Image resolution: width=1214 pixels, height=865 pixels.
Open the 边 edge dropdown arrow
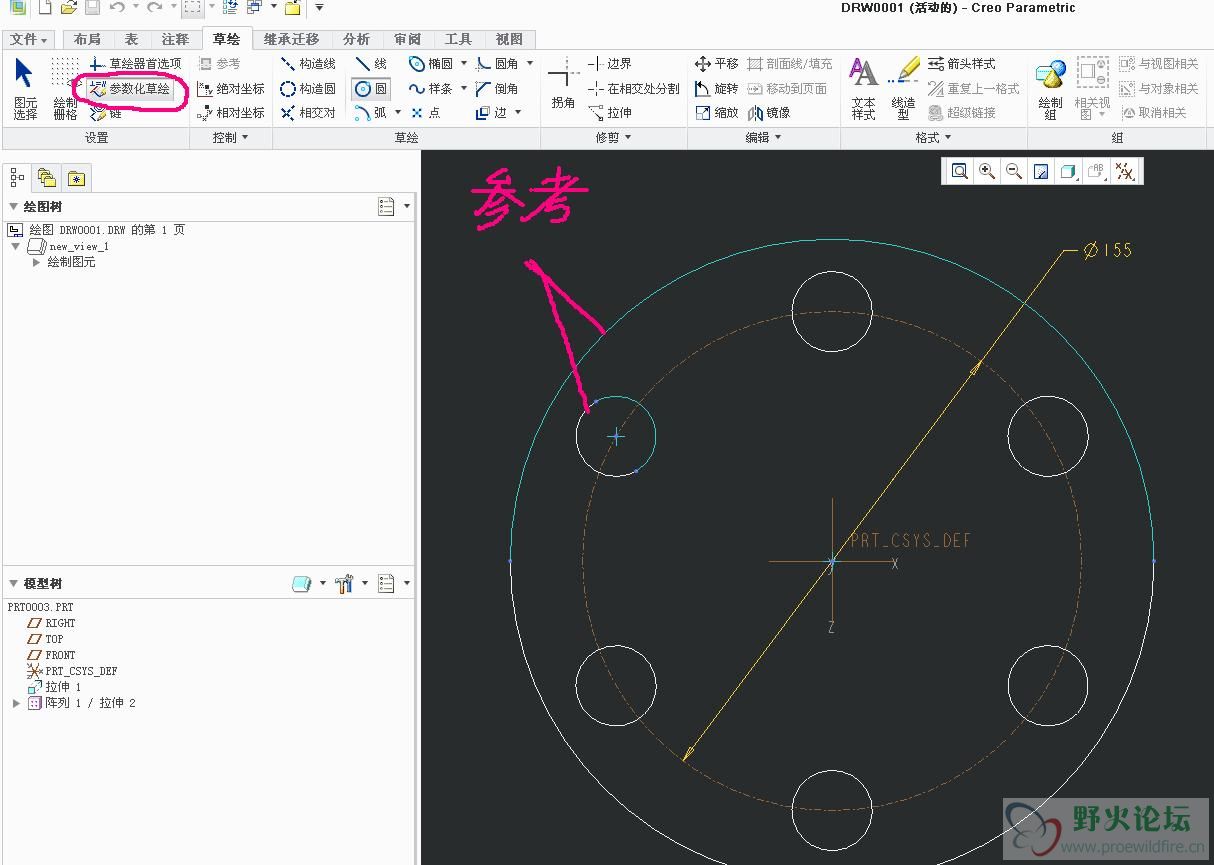[518, 113]
